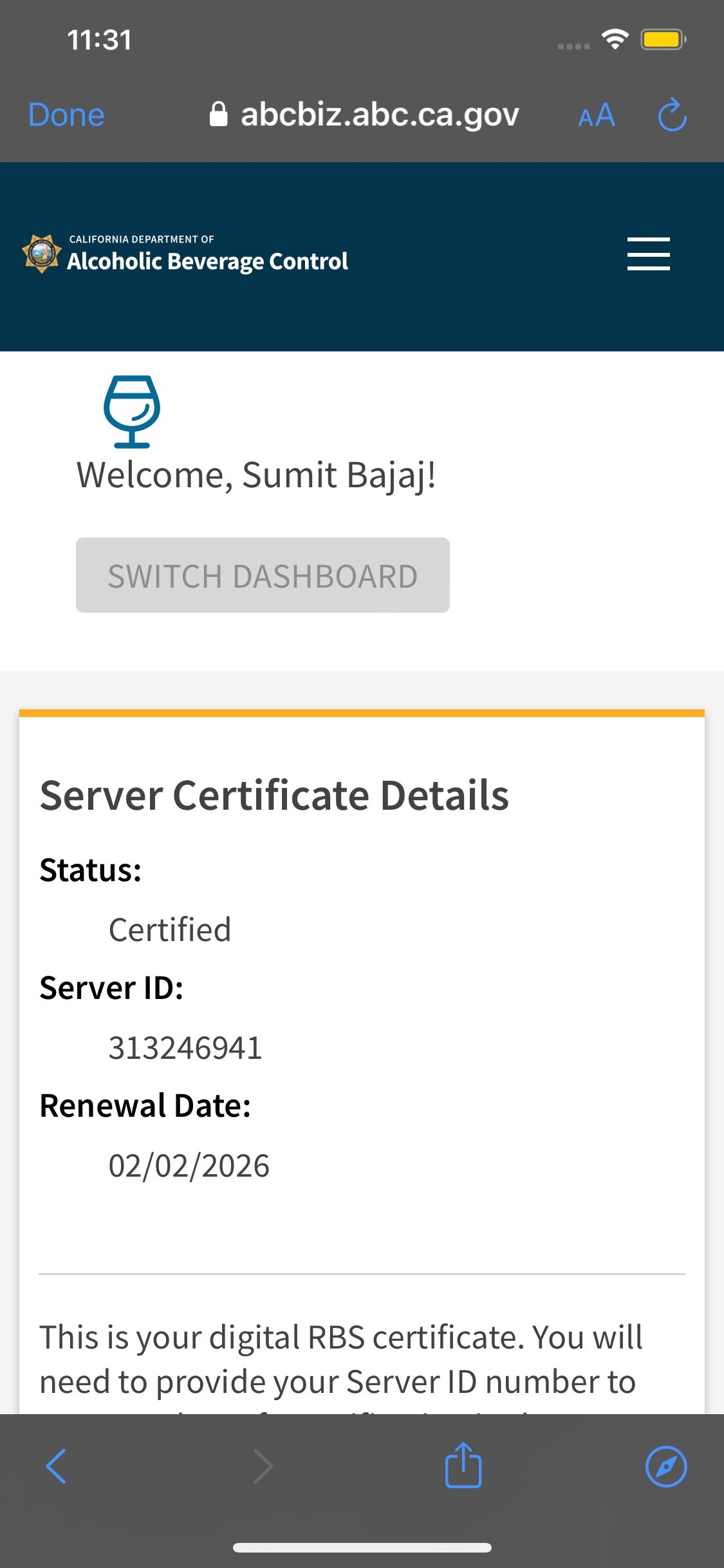This screenshot has width=724, height=1568.
Task: Tap Done to close the browser view
Action: 66,115
